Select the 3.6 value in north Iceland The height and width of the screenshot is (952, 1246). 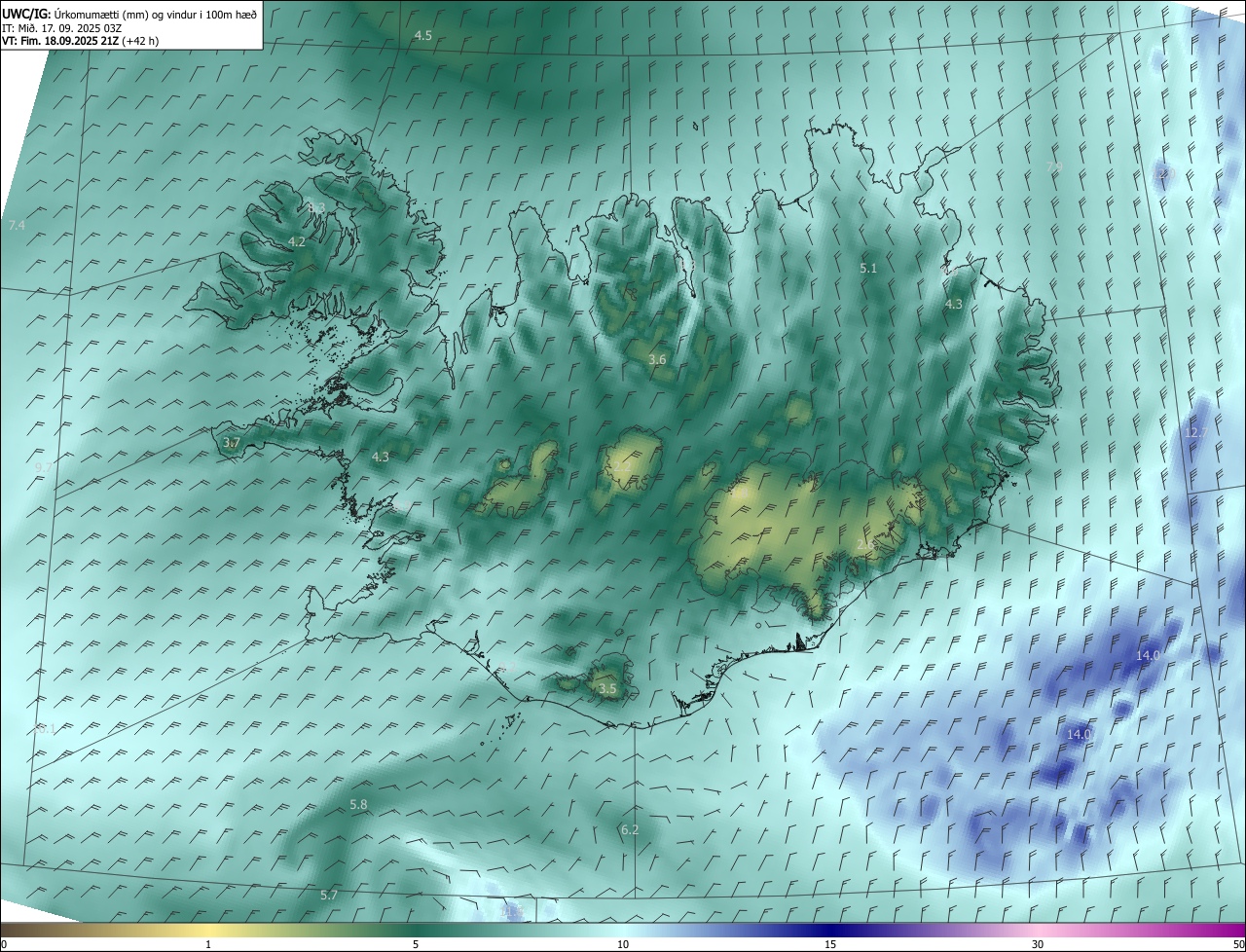pyautogui.click(x=657, y=359)
